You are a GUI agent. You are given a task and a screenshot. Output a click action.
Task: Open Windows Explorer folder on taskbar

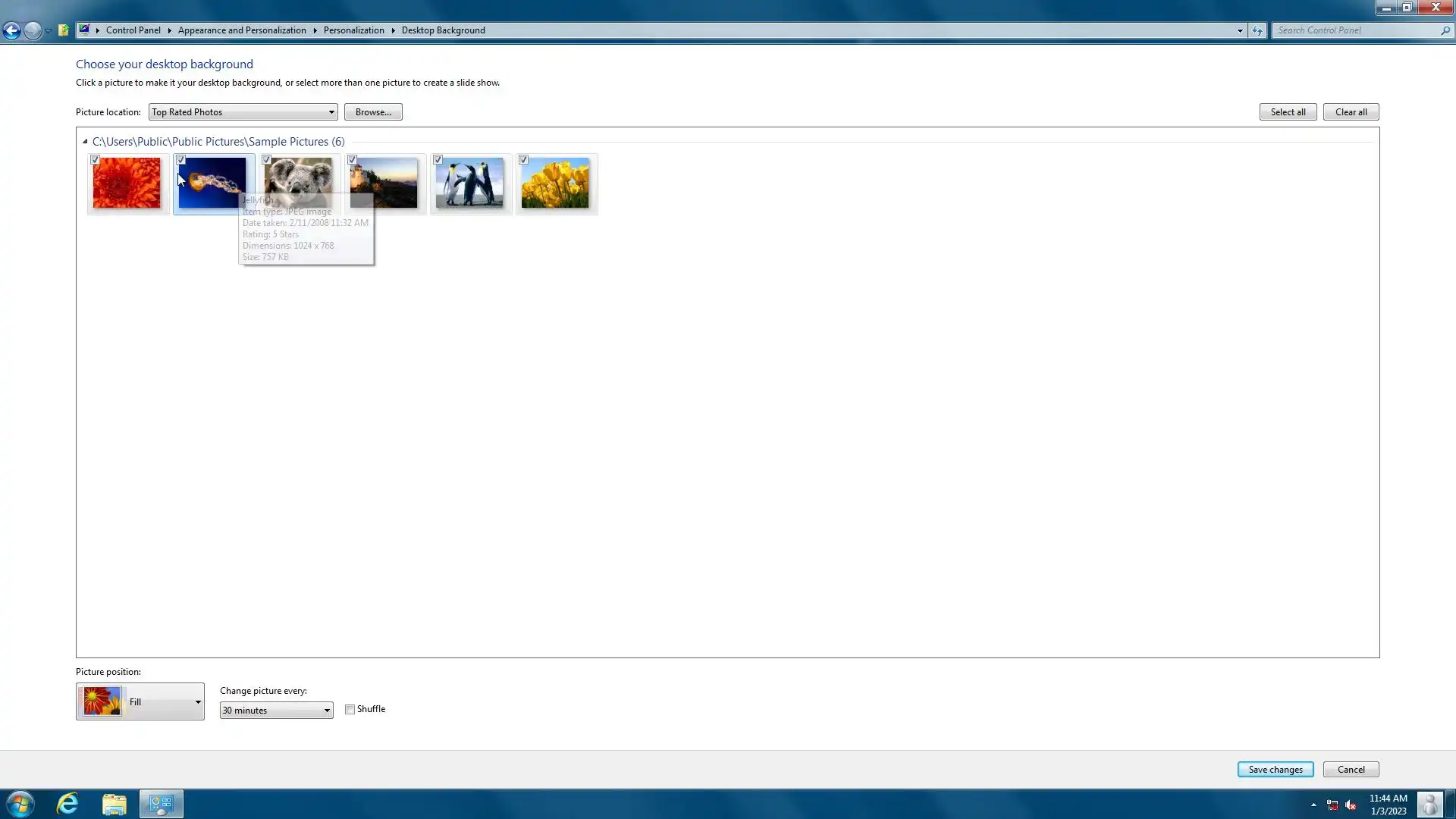click(x=115, y=804)
